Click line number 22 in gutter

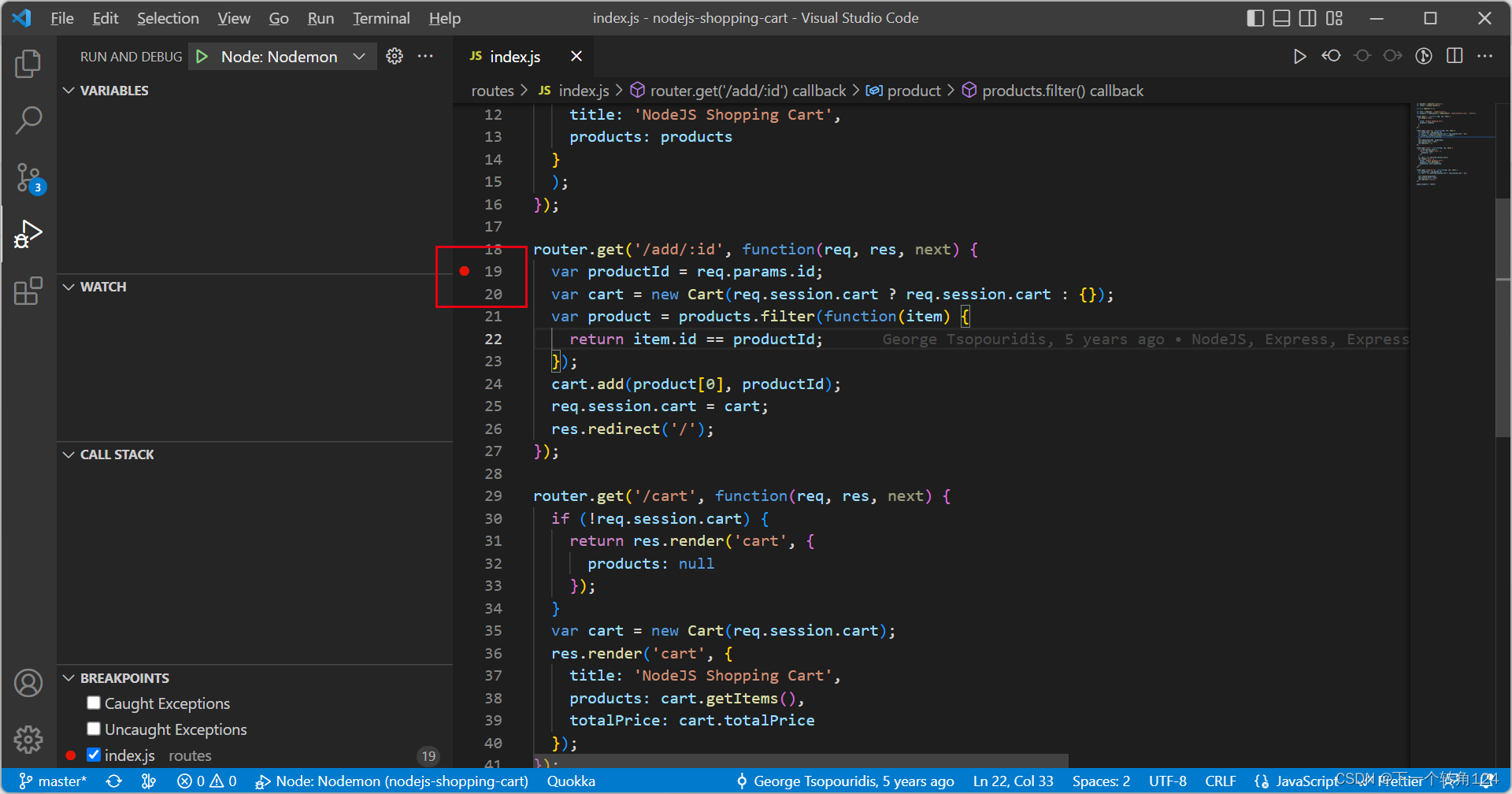493,339
